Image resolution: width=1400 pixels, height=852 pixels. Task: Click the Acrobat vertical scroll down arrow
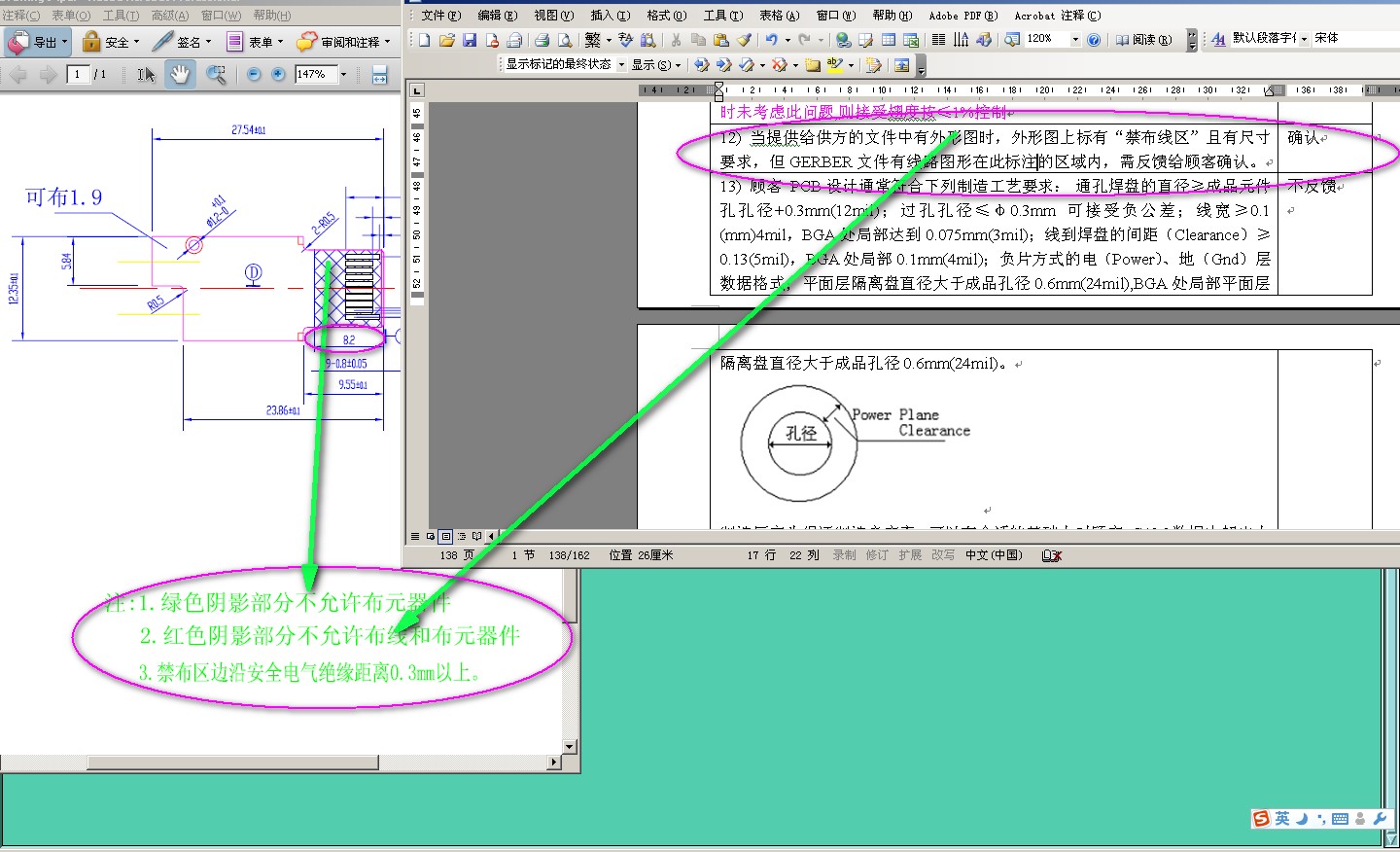(570, 747)
